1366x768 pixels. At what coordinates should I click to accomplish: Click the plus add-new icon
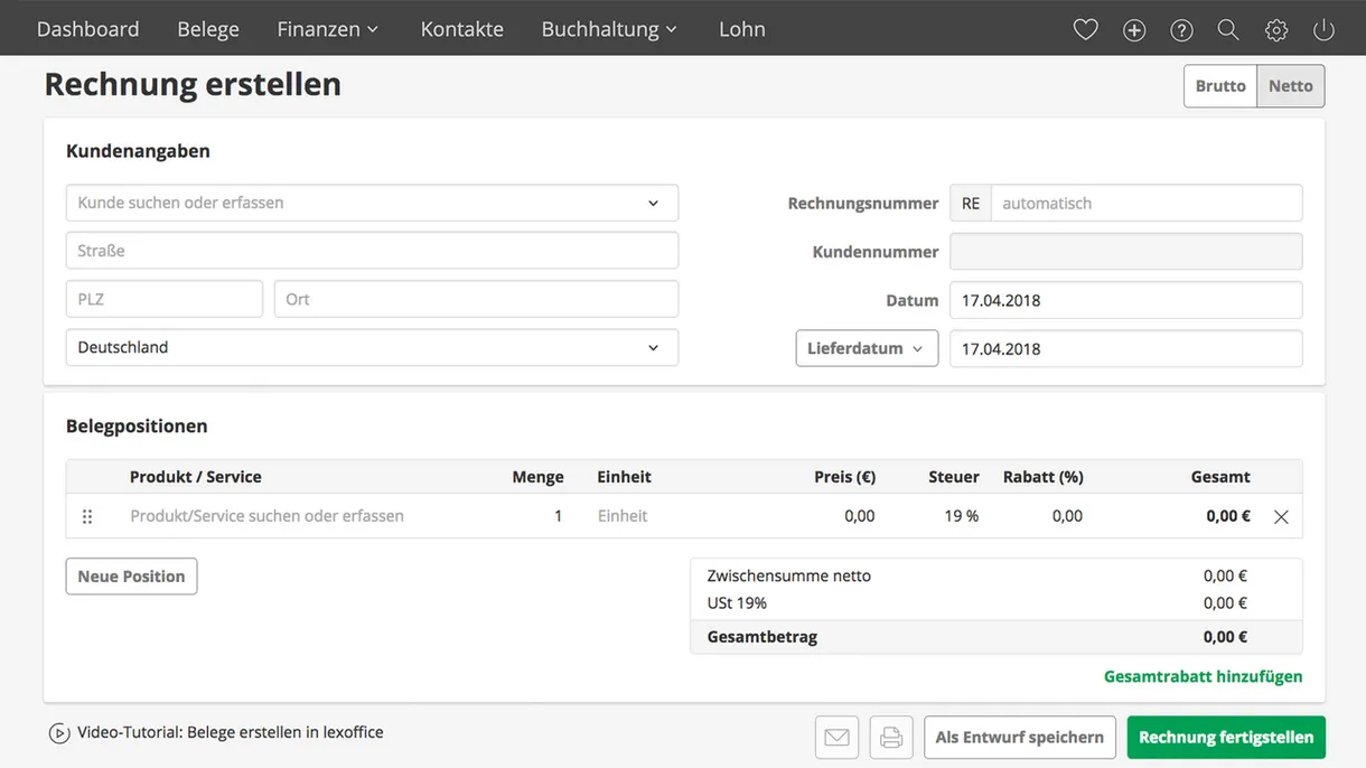1134,30
